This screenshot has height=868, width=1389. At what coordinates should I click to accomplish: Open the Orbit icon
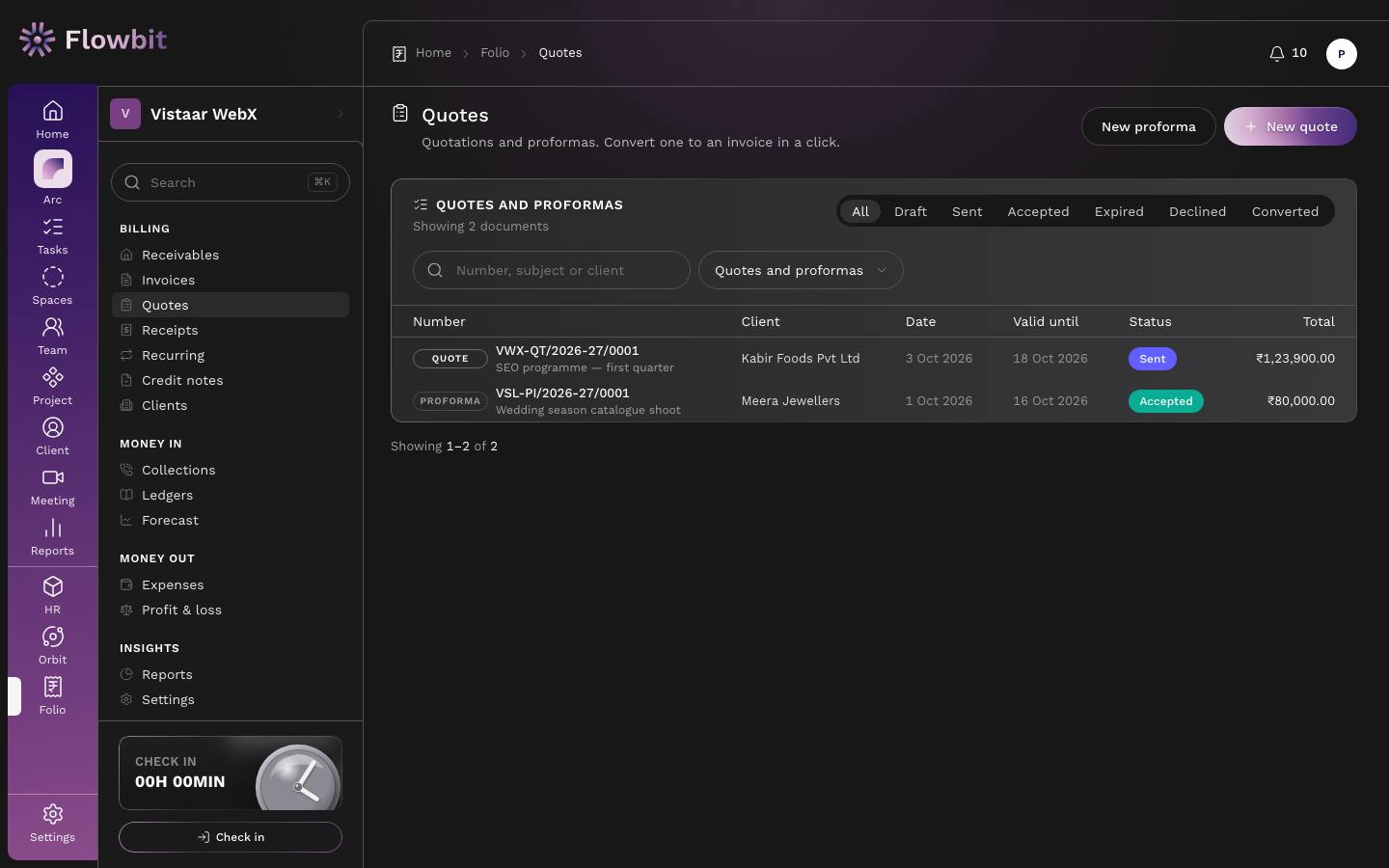point(52,645)
